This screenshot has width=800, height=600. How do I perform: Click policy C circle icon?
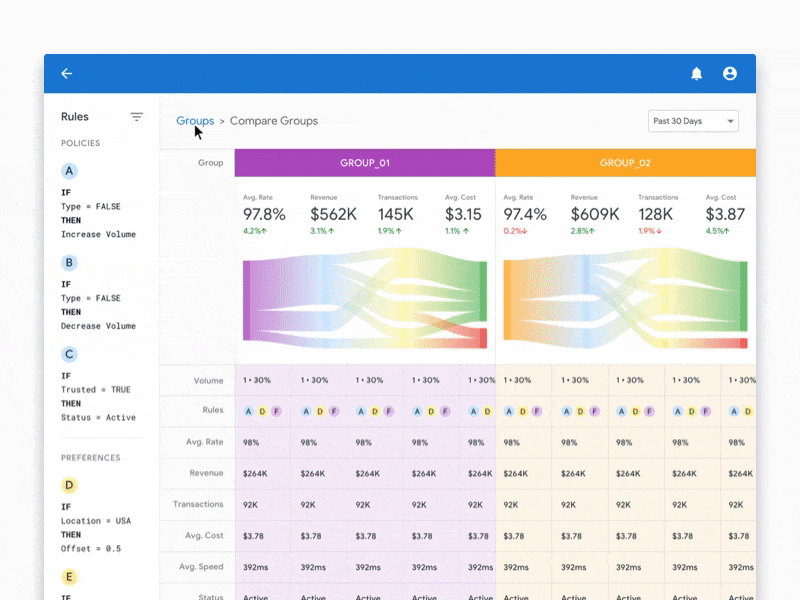[x=68, y=354]
